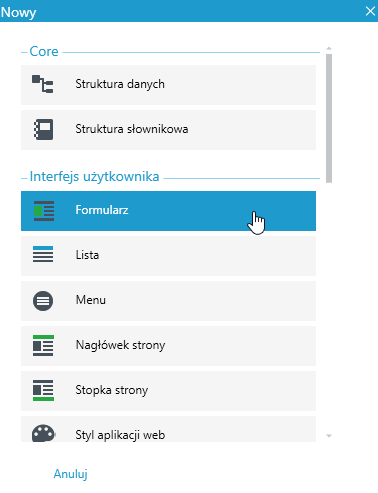The width and height of the screenshot is (378, 493).
Task: Click the Anuluj link
Action: 71,474
